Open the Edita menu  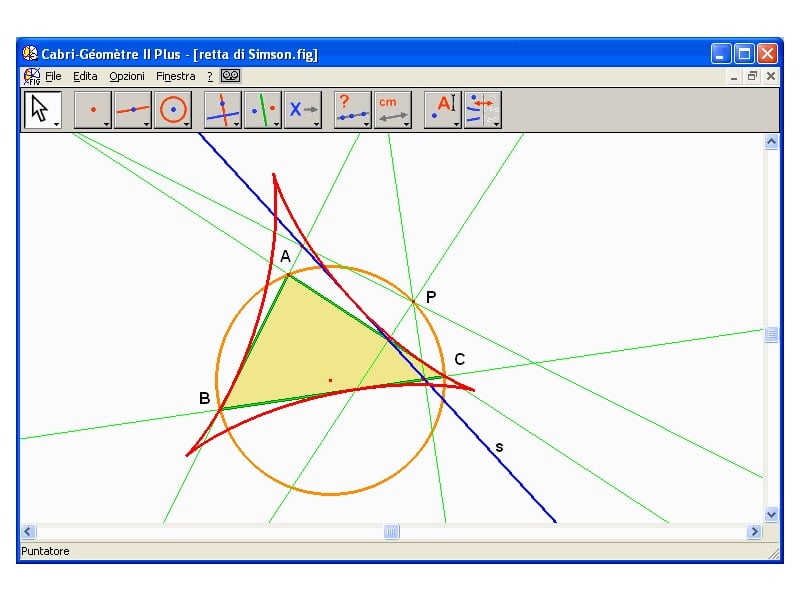point(85,76)
